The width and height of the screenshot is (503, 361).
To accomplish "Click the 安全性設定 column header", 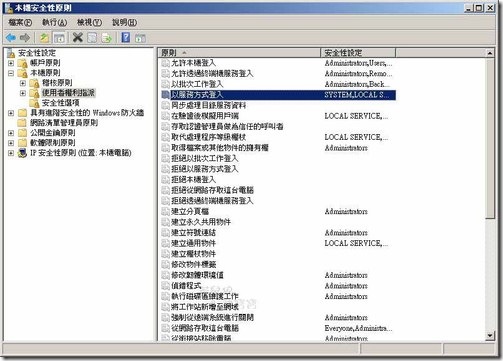I will click(358, 53).
